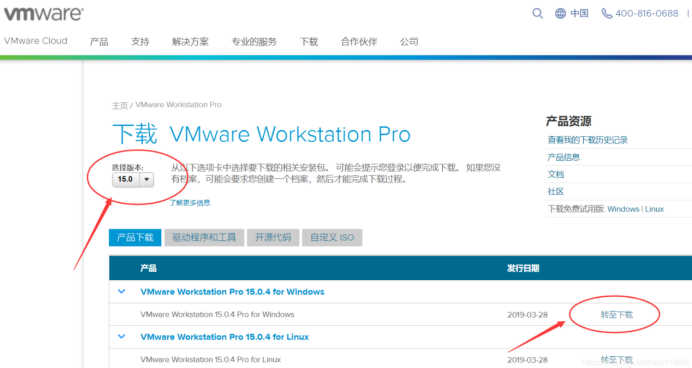Click the 下载 VMware Workstation Pro page title
The width and height of the screenshot is (692, 368).
pyautogui.click(x=261, y=134)
